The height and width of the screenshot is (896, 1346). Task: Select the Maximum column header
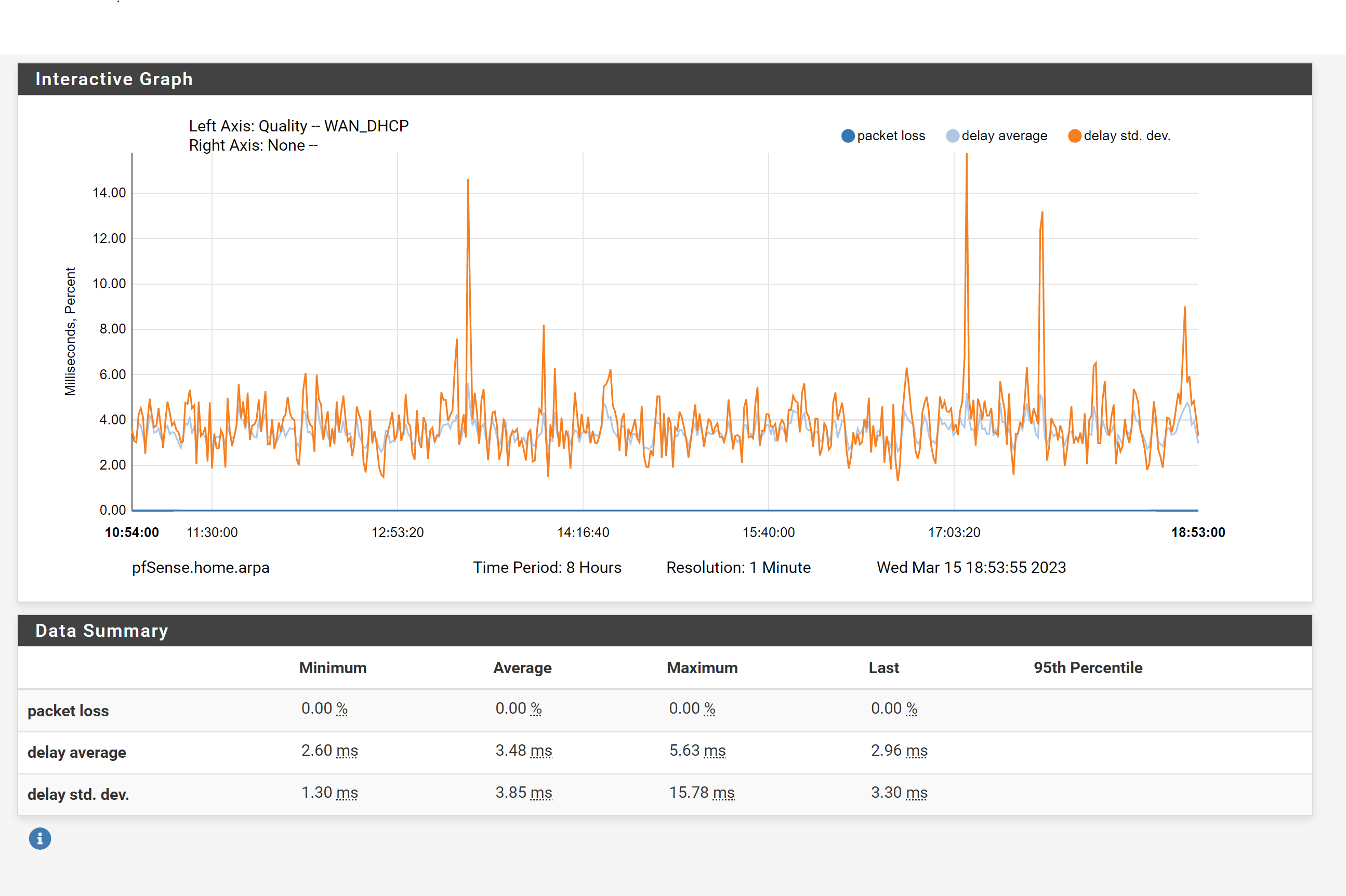click(702, 667)
